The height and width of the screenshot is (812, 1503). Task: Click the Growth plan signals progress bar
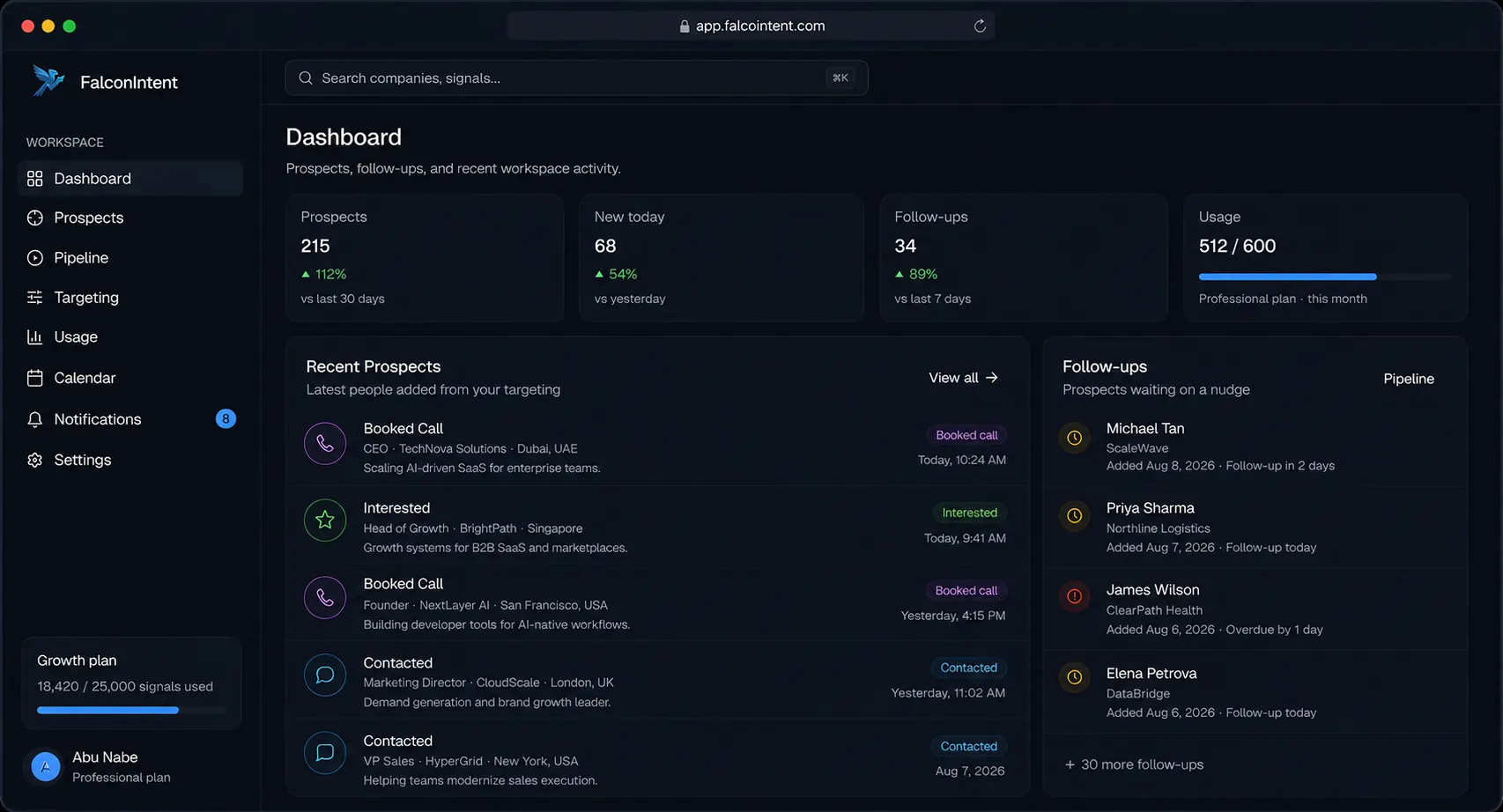click(131, 710)
